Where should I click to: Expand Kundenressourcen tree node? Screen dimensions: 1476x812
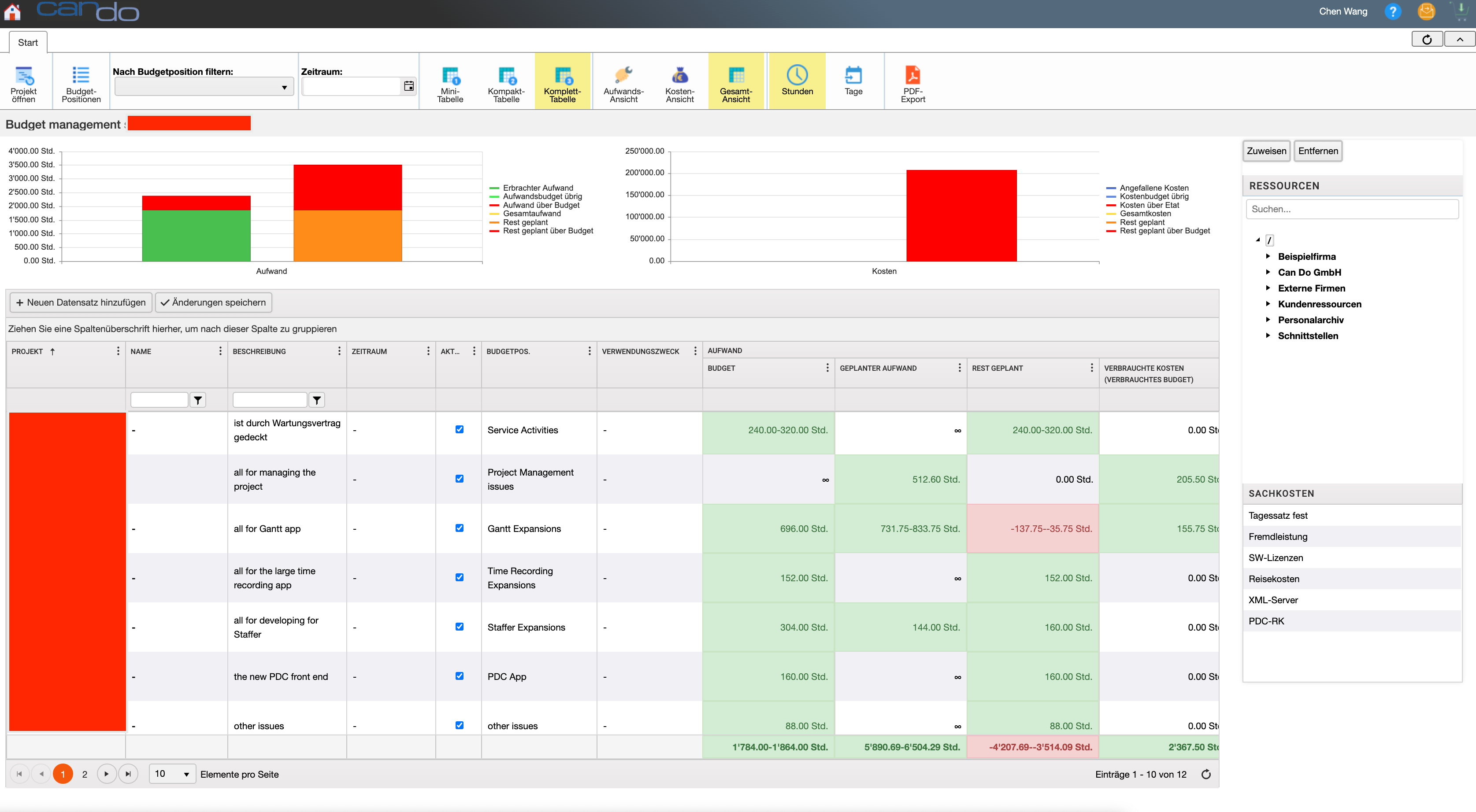[1268, 304]
